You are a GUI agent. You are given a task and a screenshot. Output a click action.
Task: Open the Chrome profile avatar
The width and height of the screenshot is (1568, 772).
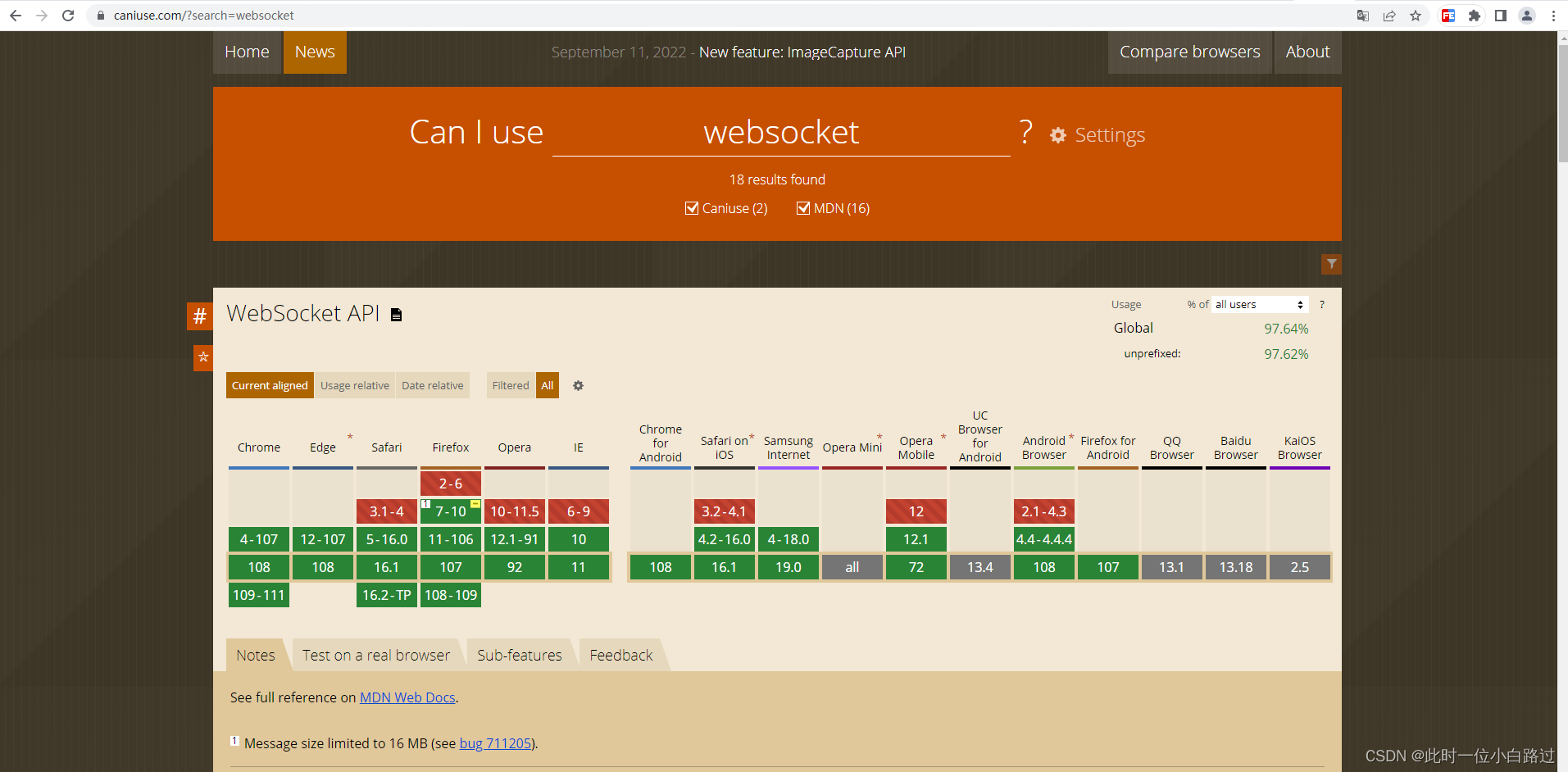click(x=1527, y=16)
